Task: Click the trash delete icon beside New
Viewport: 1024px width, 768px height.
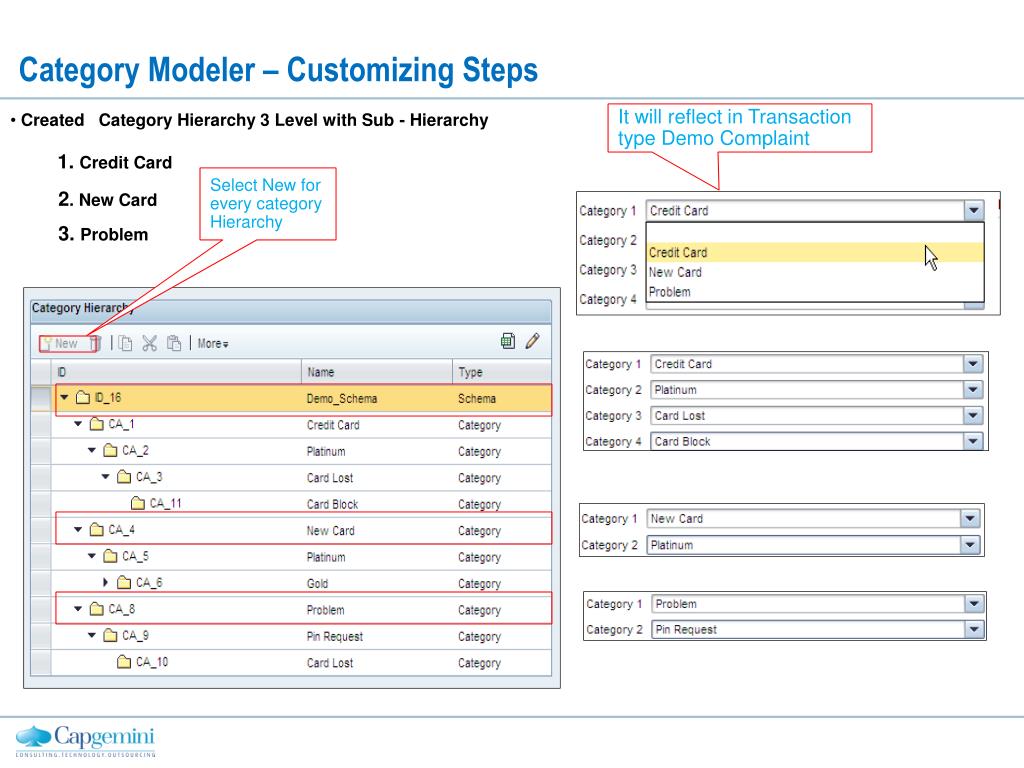Action: (x=95, y=344)
